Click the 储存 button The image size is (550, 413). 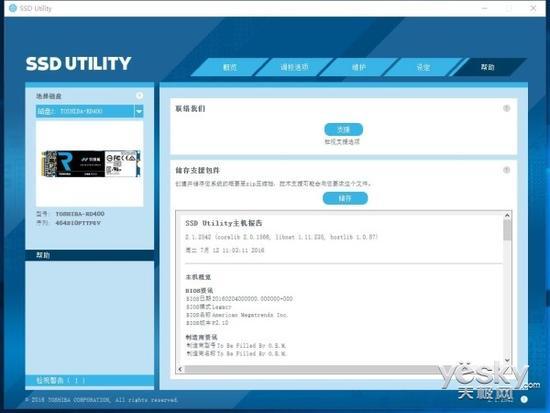click(x=345, y=198)
